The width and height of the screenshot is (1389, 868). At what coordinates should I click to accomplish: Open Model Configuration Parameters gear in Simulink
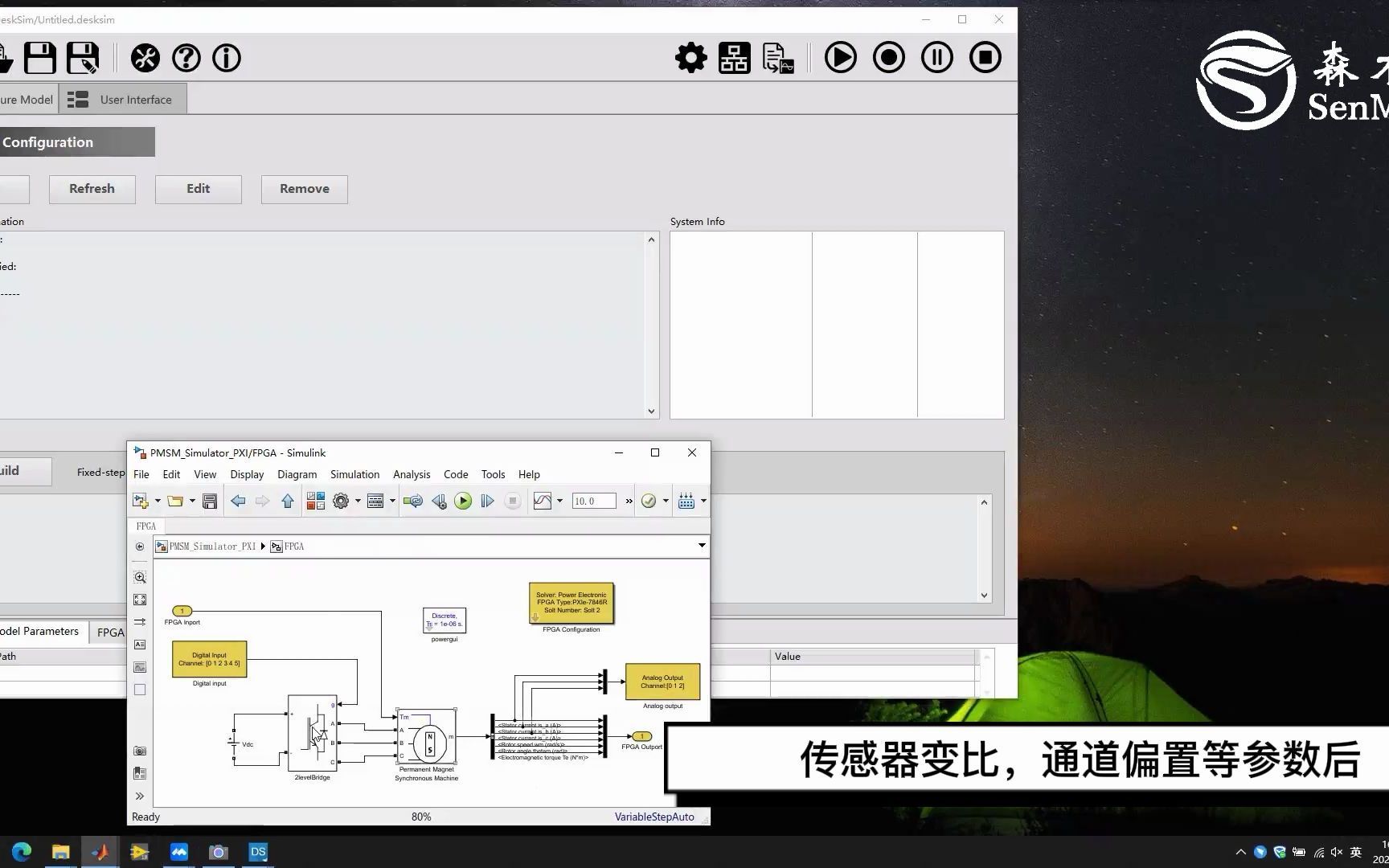pos(342,501)
